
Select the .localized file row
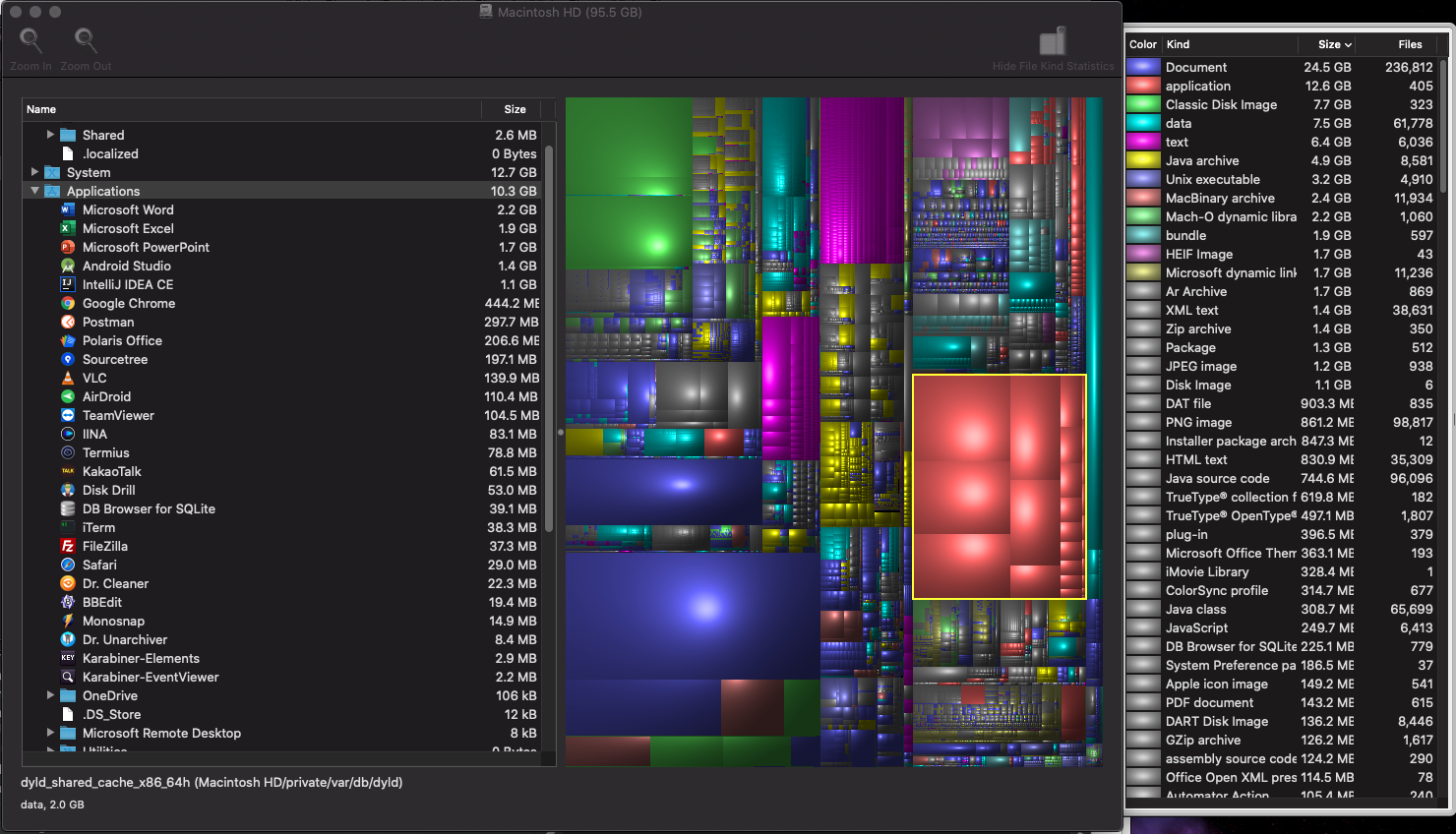[x=283, y=153]
